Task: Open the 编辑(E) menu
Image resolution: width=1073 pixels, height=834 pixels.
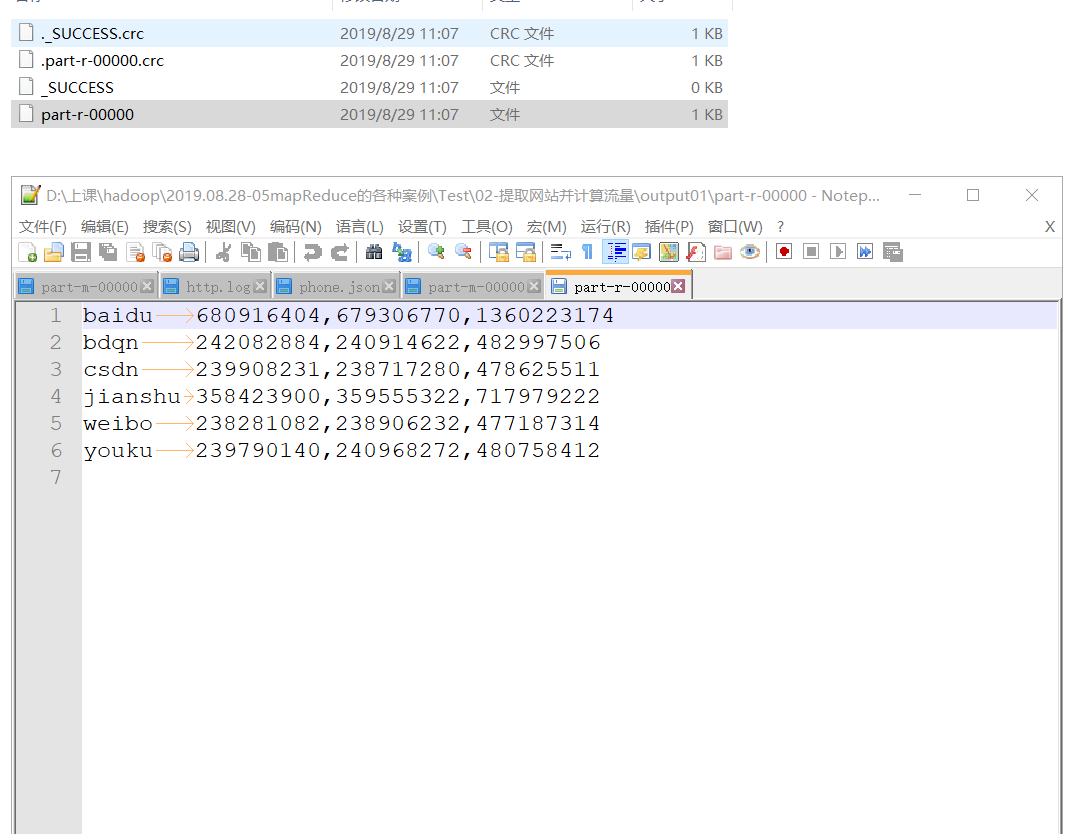Action: [105, 226]
